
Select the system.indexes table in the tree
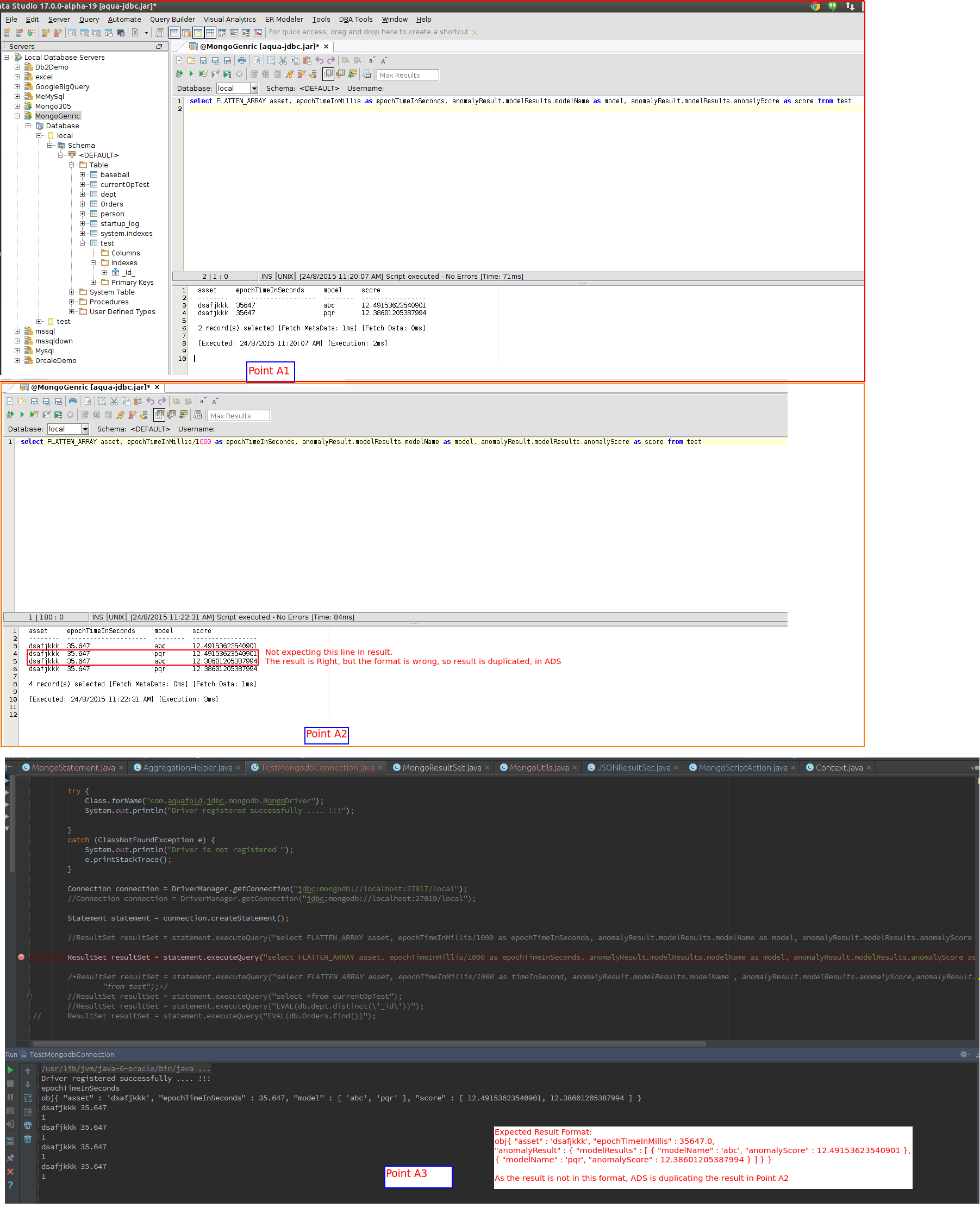coord(127,234)
